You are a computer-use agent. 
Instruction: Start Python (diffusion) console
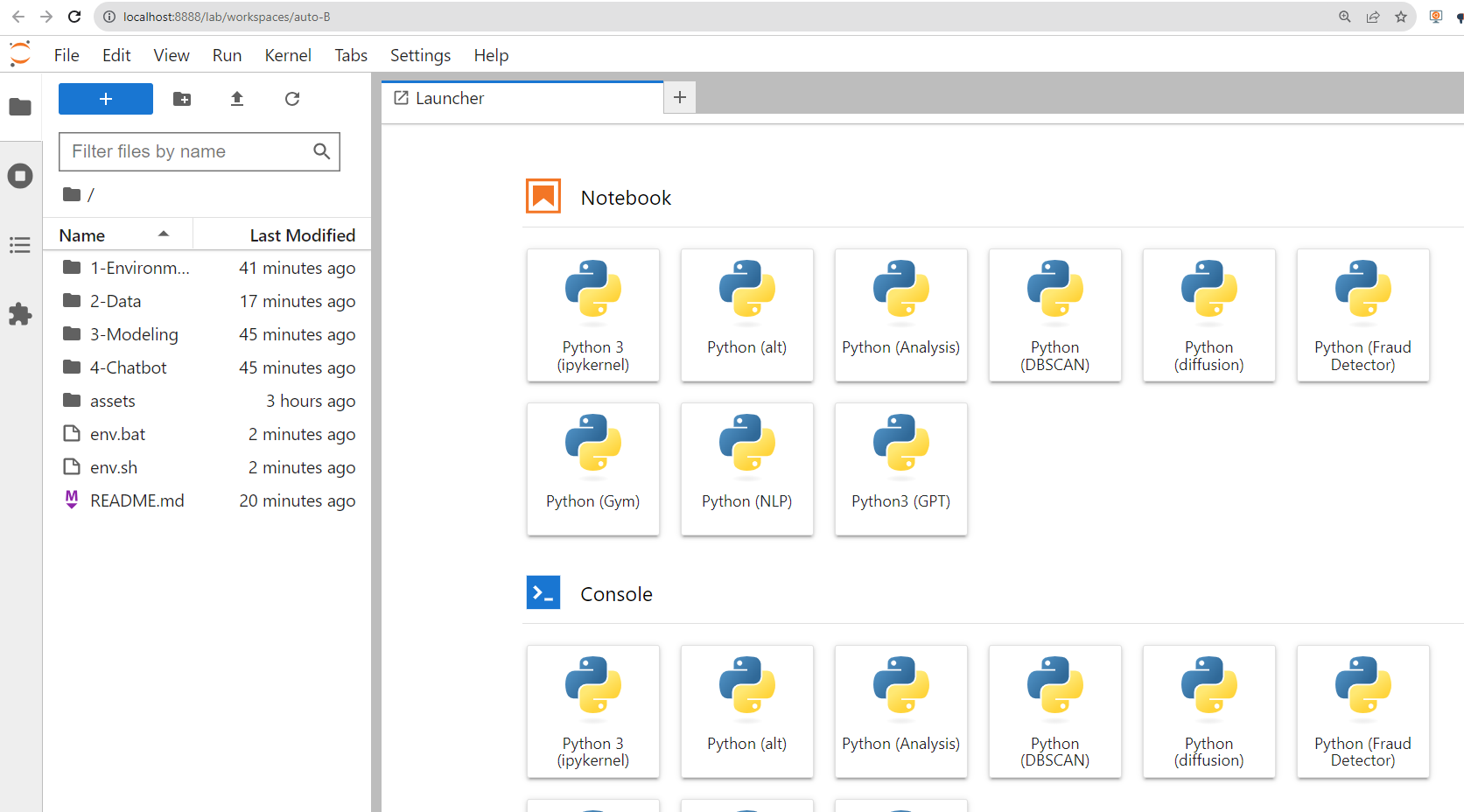click(1209, 711)
